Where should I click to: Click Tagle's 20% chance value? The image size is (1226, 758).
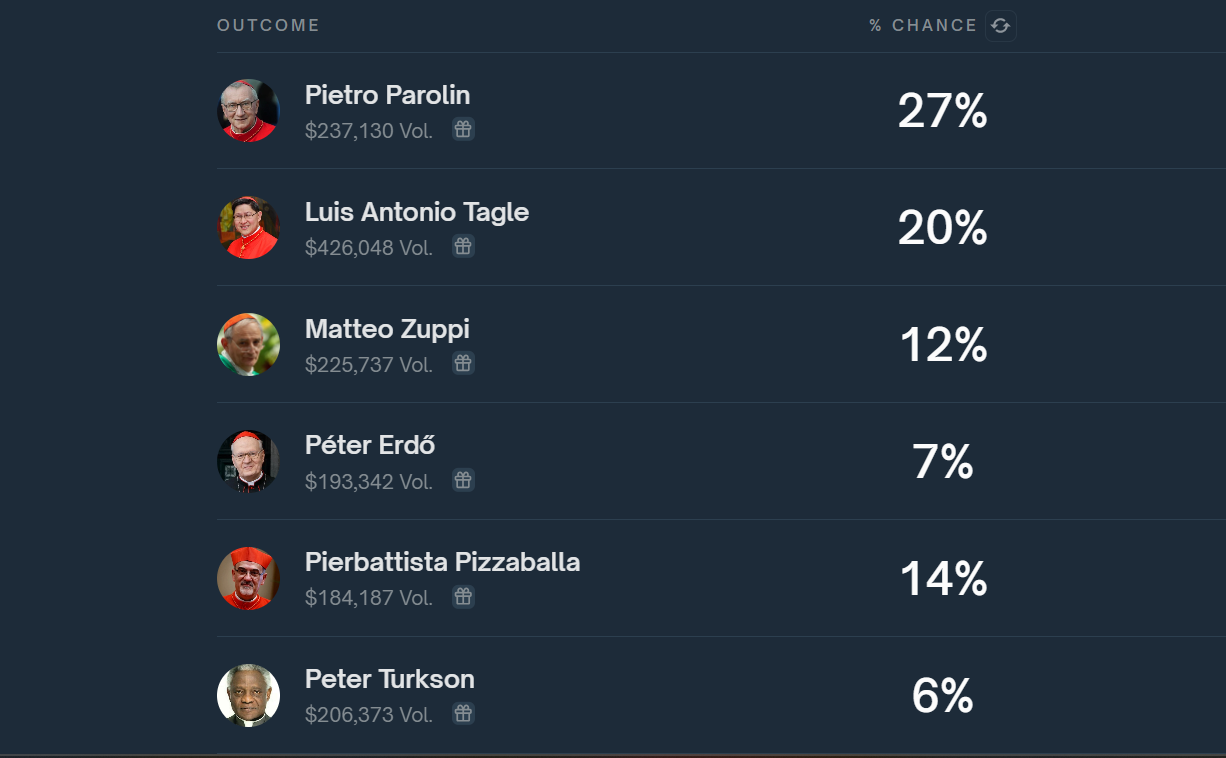pyautogui.click(x=942, y=228)
